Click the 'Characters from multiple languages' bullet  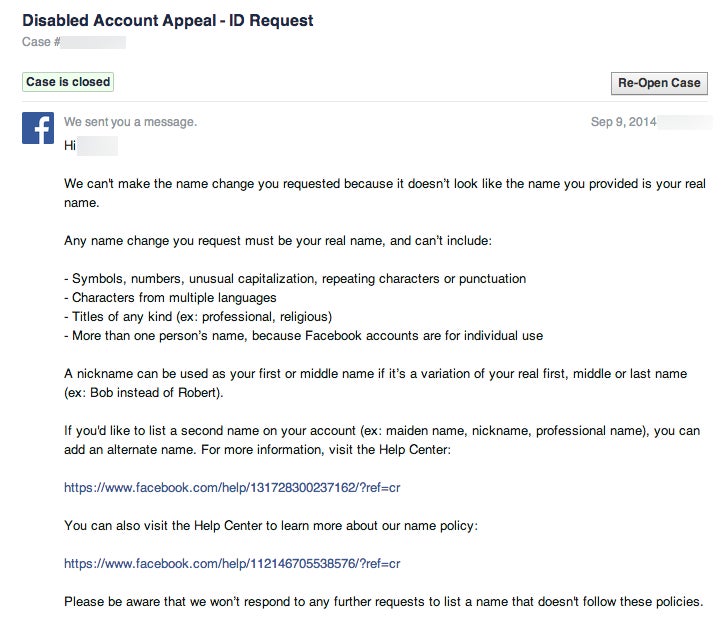click(168, 298)
